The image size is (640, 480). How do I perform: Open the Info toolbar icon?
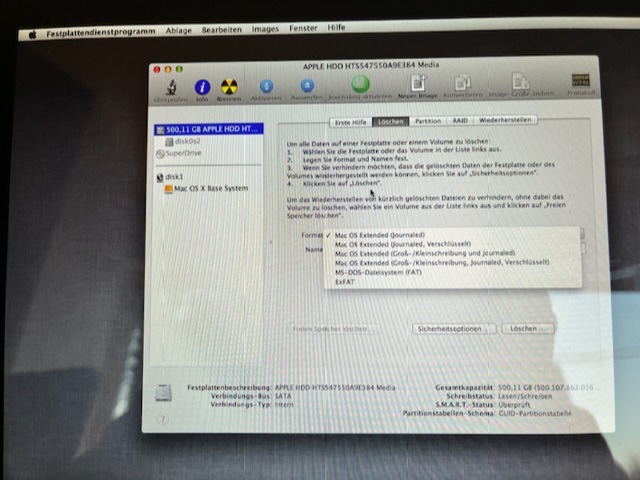point(202,87)
